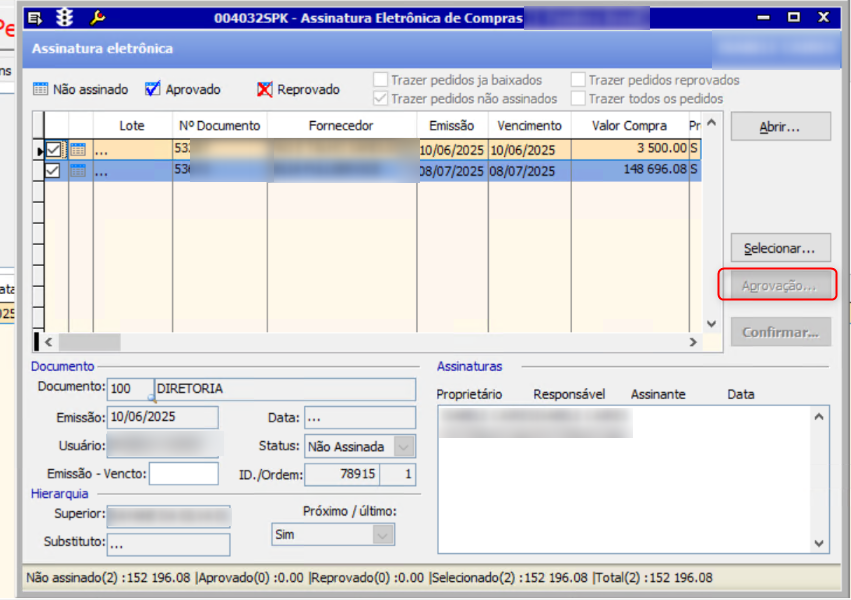
Task: Click the Ordem field showing 1
Action: [398, 475]
